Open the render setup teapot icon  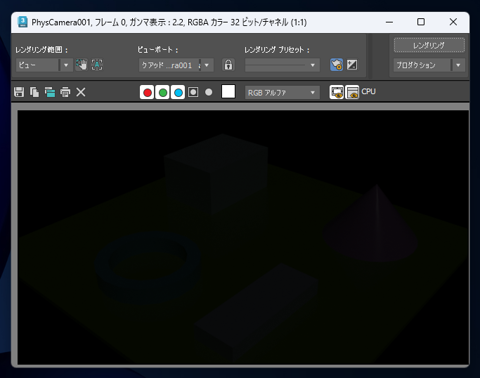coord(337,65)
